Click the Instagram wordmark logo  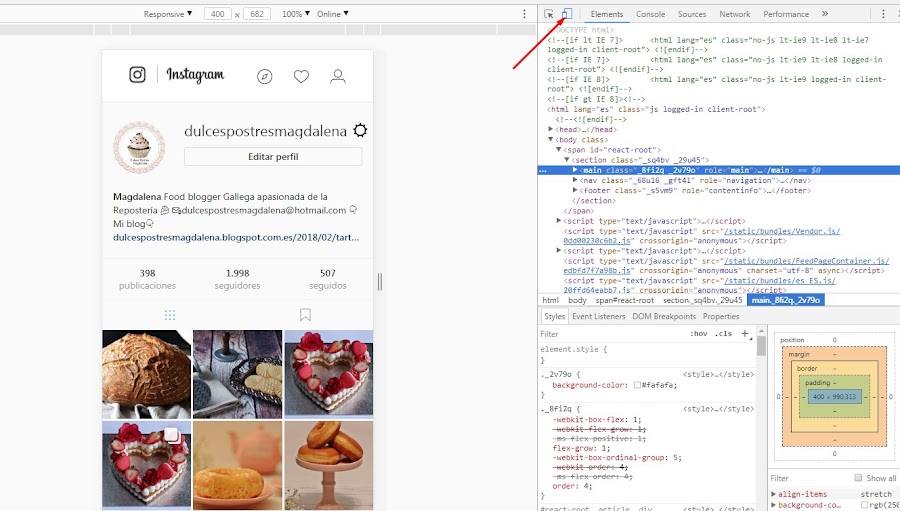point(195,75)
